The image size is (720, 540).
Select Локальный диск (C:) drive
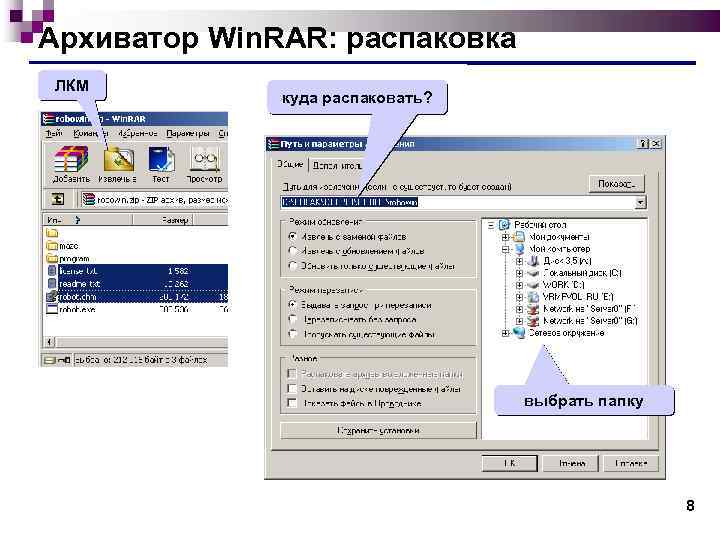pos(575,273)
